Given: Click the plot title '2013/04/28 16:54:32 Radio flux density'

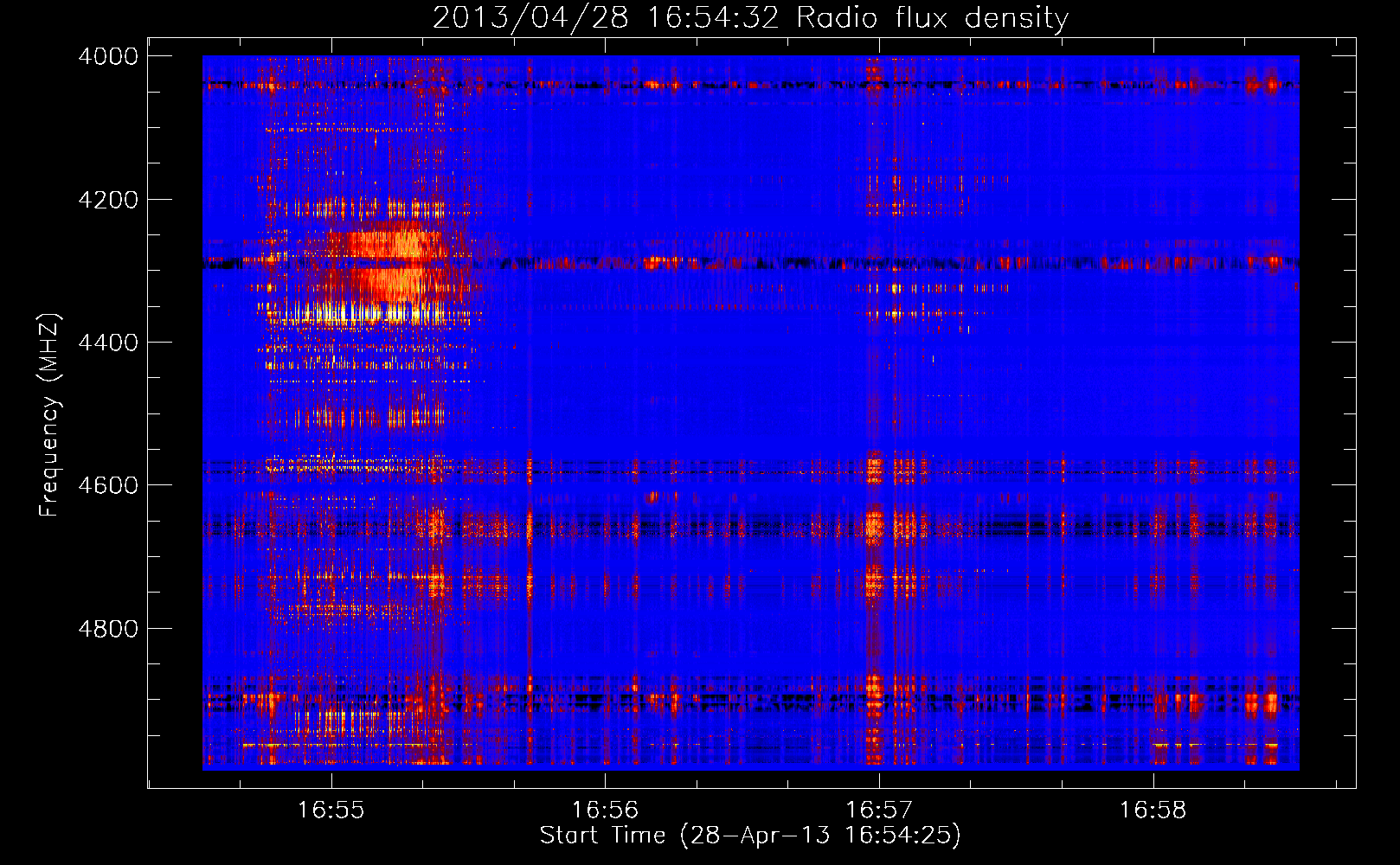Looking at the screenshot, I should [750, 17].
